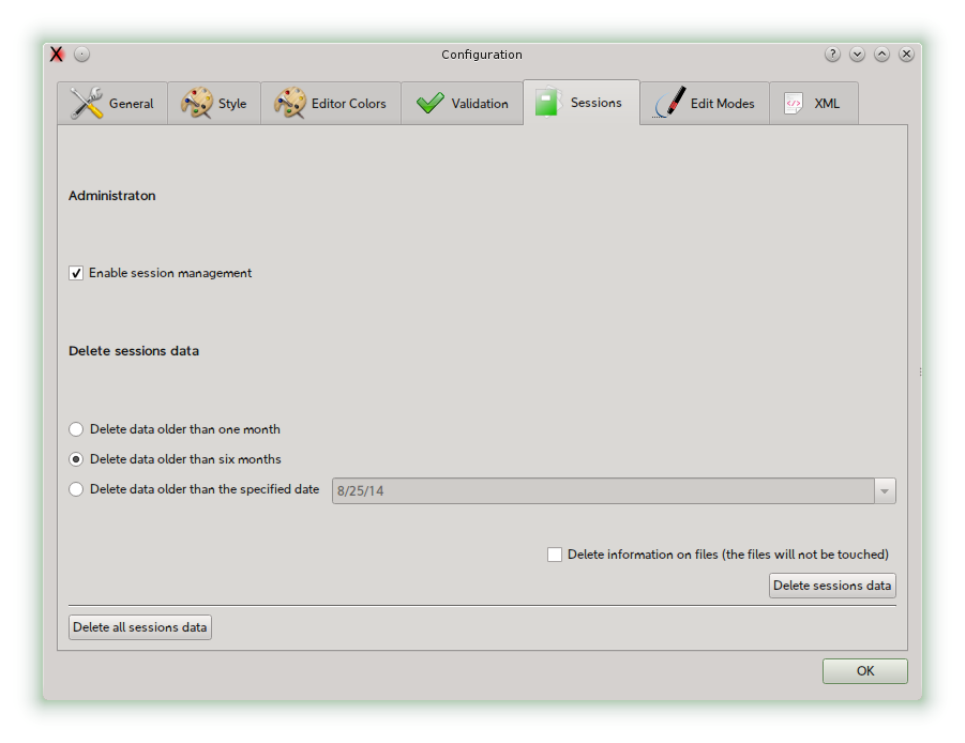Switch to the General tab
This screenshot has height=743, width=965.
[113, 103]
